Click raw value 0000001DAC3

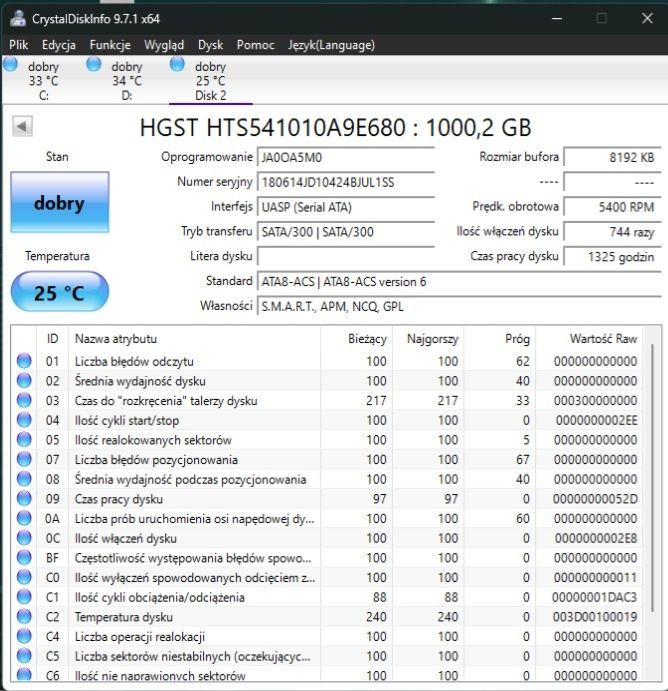594,597
